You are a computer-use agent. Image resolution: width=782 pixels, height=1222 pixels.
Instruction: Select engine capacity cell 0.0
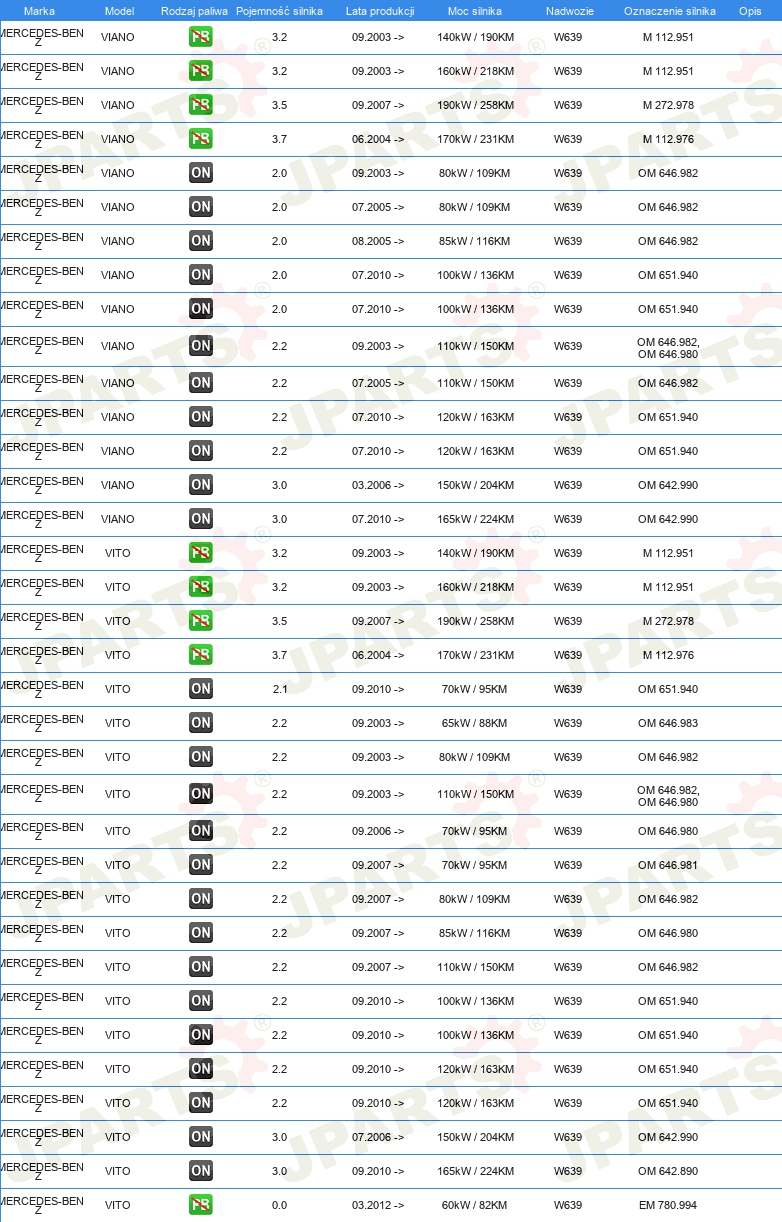click(280, 1205)
